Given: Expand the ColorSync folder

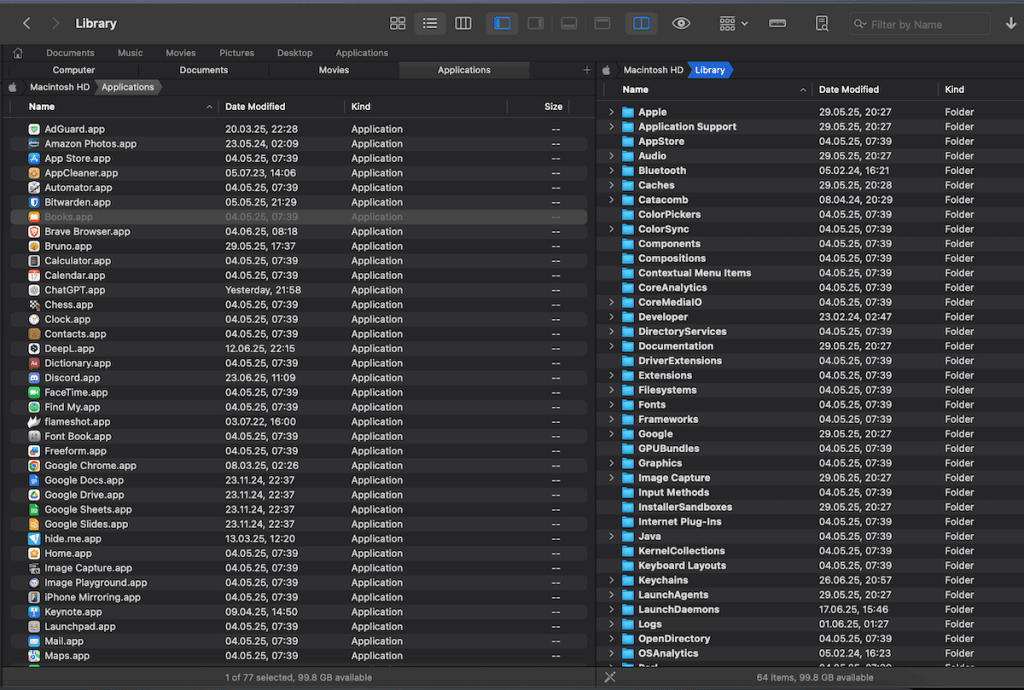Looking at the screenshot, I should click(611, 229).
